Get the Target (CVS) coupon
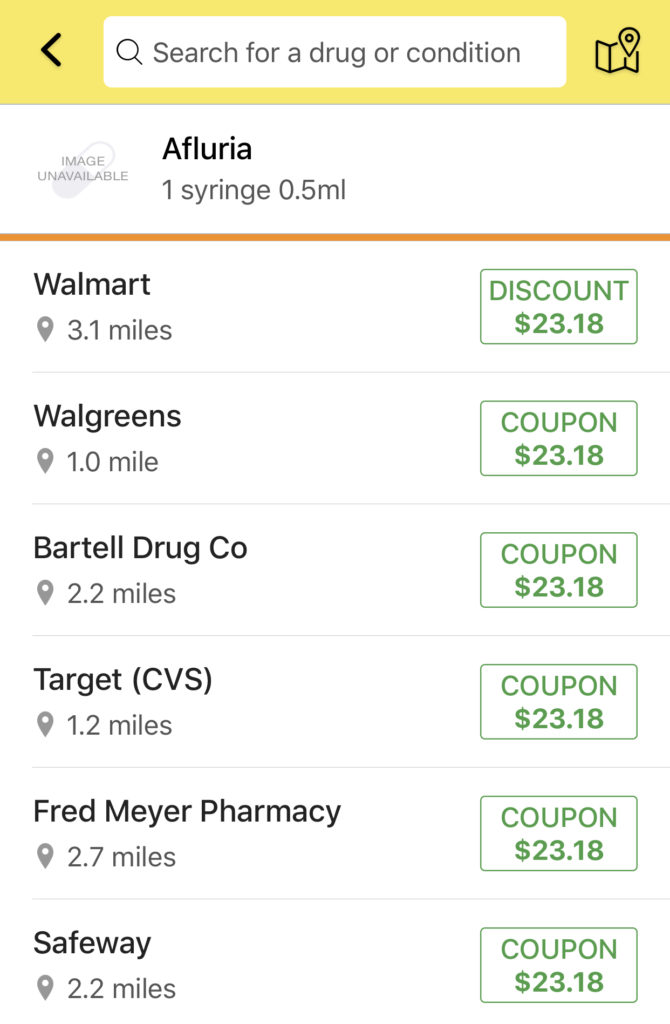Image resolution: width=670 pixels, height=1024 pixels. coord(558,701)
